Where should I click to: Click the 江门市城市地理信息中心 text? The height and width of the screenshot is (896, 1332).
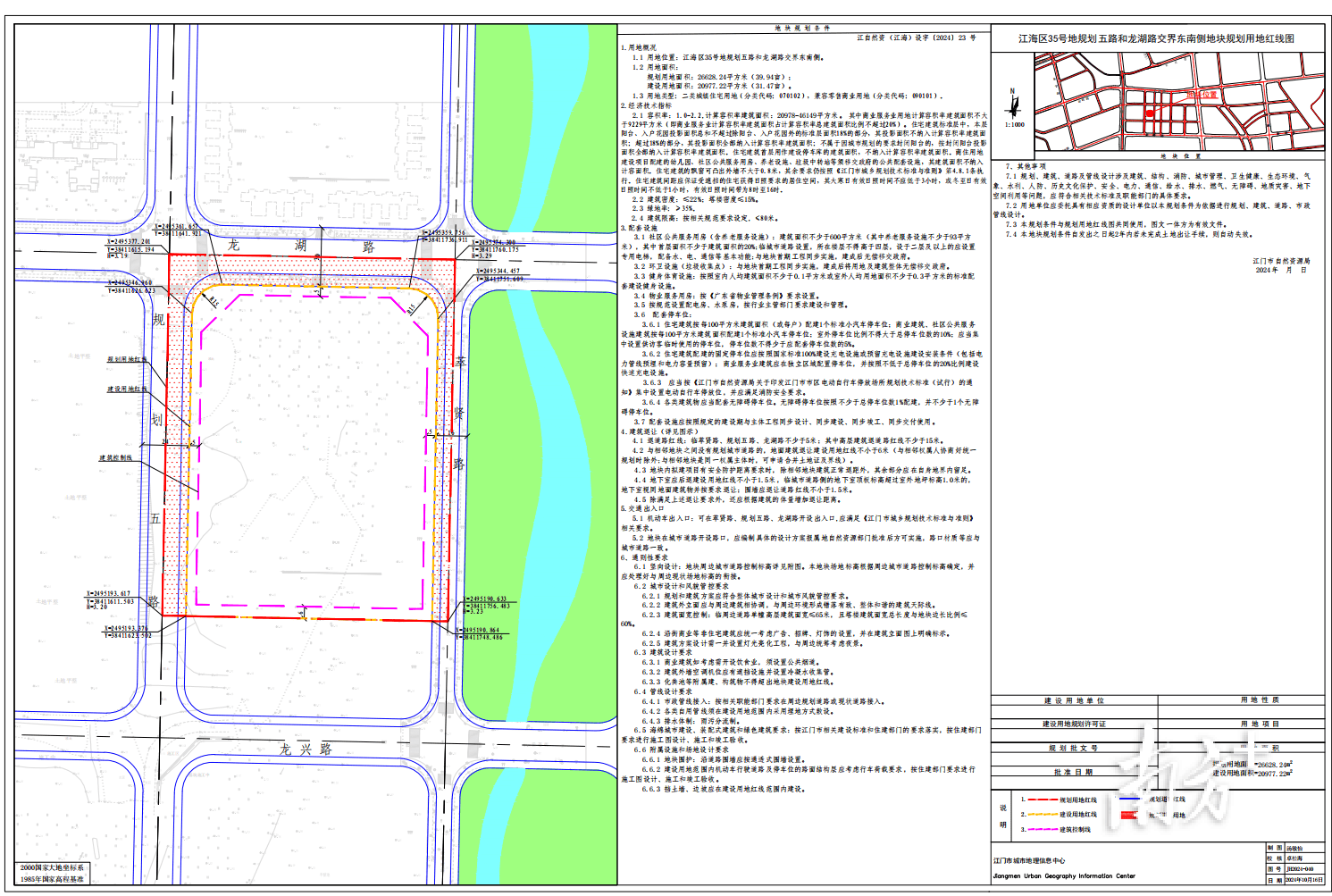[1028, 861]
